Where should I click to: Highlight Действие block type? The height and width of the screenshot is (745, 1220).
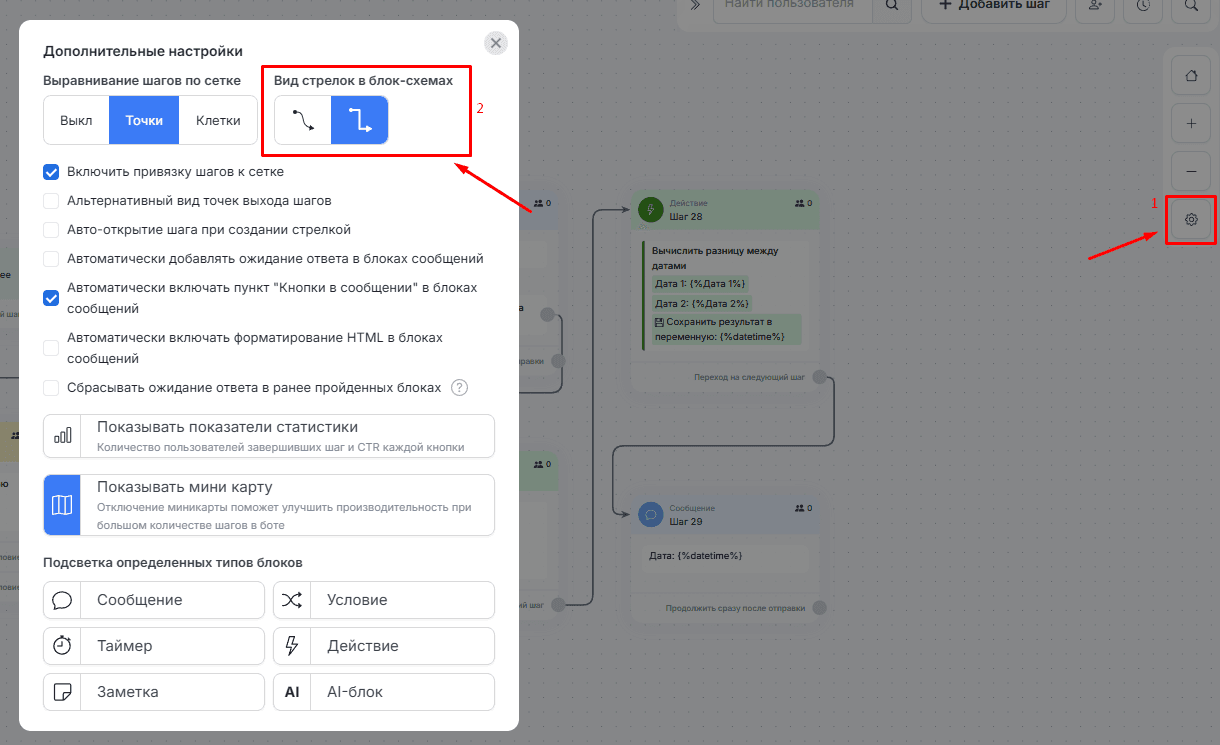coord(384,646)
